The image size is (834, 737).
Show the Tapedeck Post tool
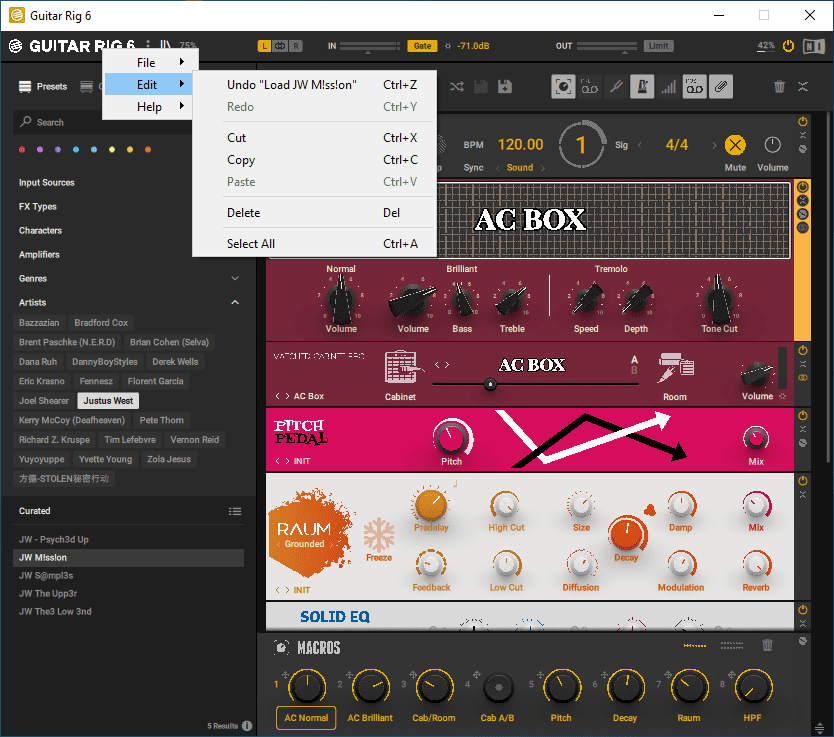(695, 87)
